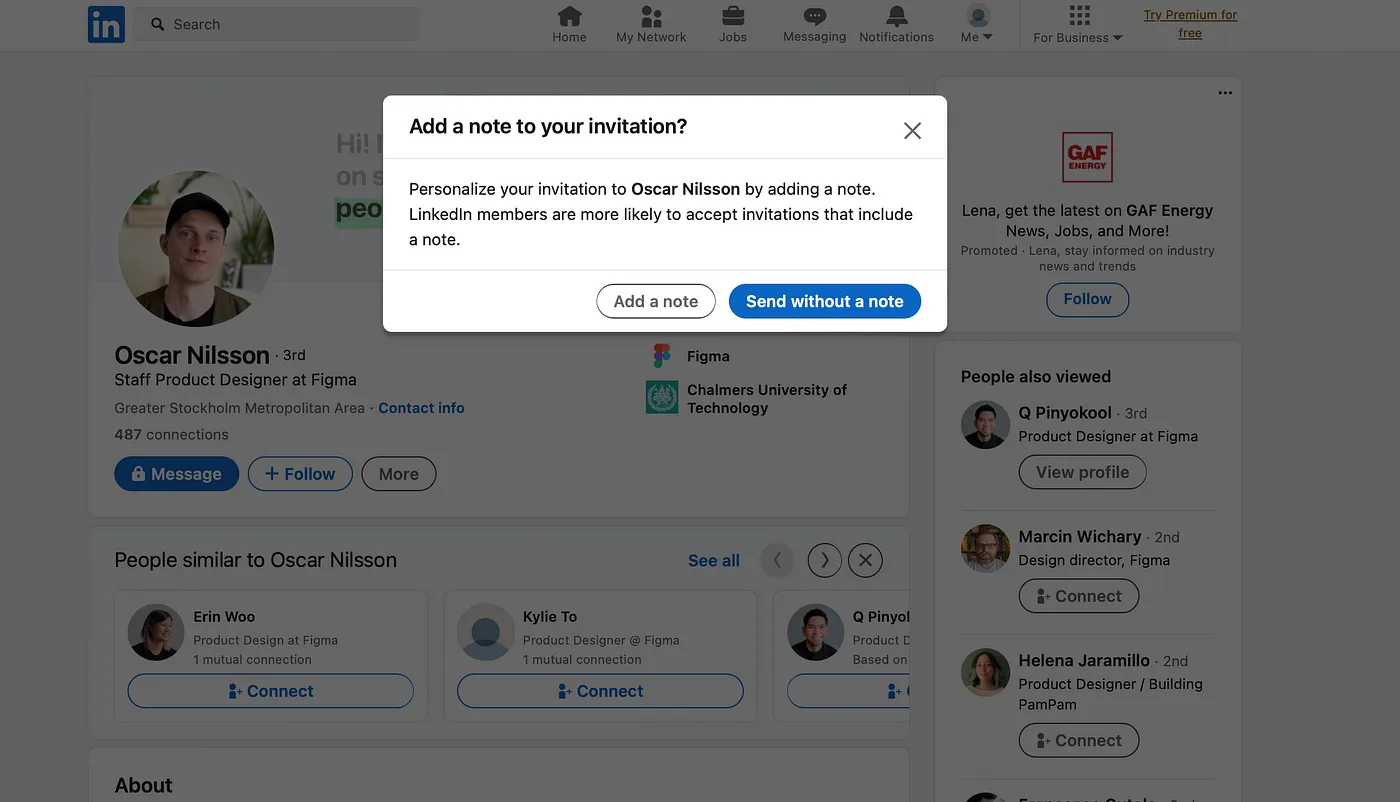Follow GAF Energy from the ad
This screenshot has height=802, width=1400.
click(1087, 299)
